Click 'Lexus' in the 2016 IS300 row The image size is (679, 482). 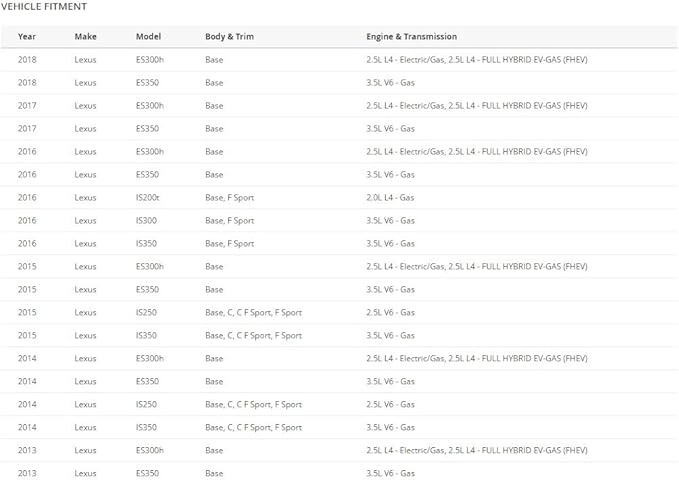pos(85,220)
